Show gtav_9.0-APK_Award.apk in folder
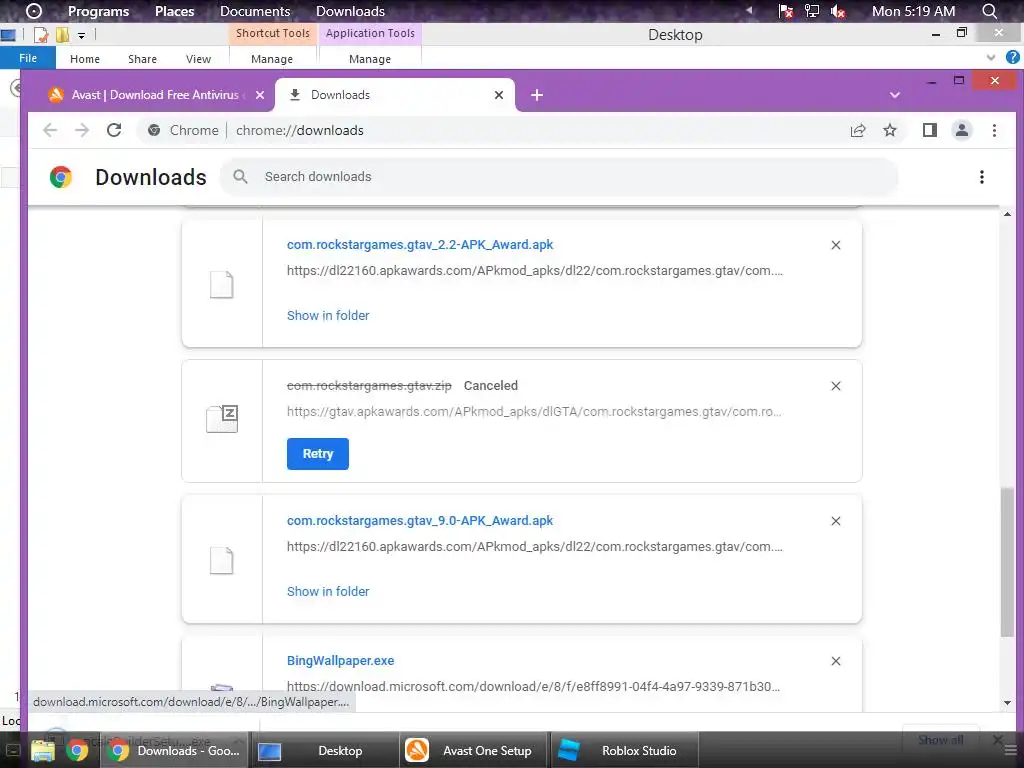 click(x=328, y=591)
